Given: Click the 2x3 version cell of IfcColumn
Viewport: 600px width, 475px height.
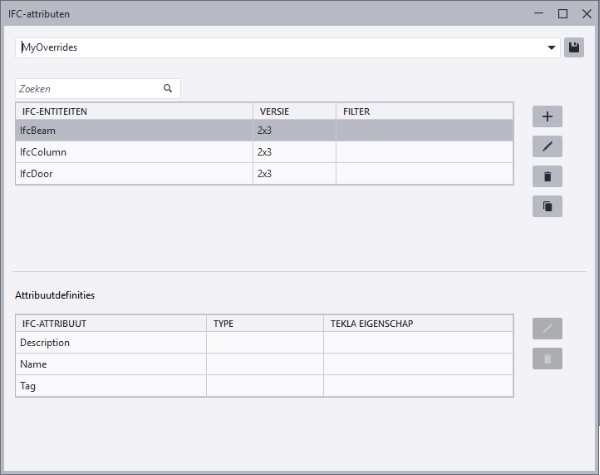Looking at the screenshot, I should coord(294,152).
